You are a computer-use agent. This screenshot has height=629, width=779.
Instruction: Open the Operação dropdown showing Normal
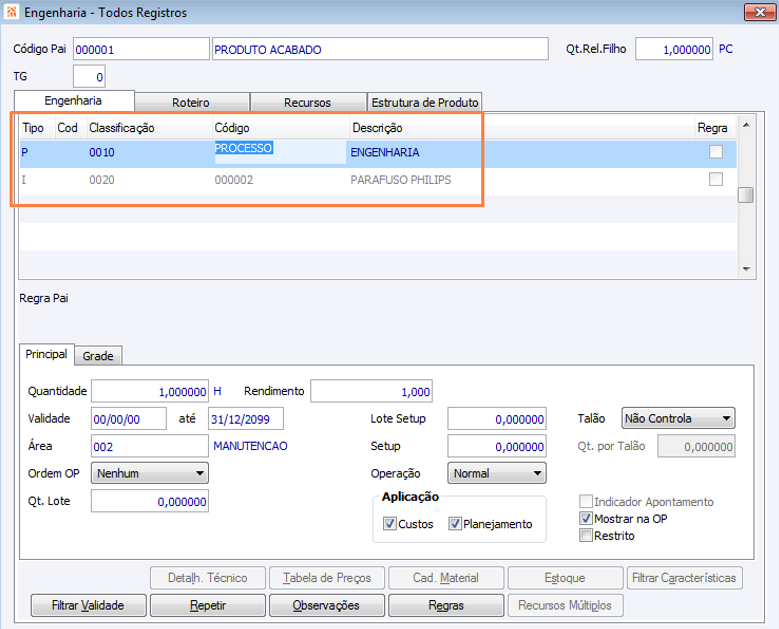pyautogui.click(x=496, y=473)
